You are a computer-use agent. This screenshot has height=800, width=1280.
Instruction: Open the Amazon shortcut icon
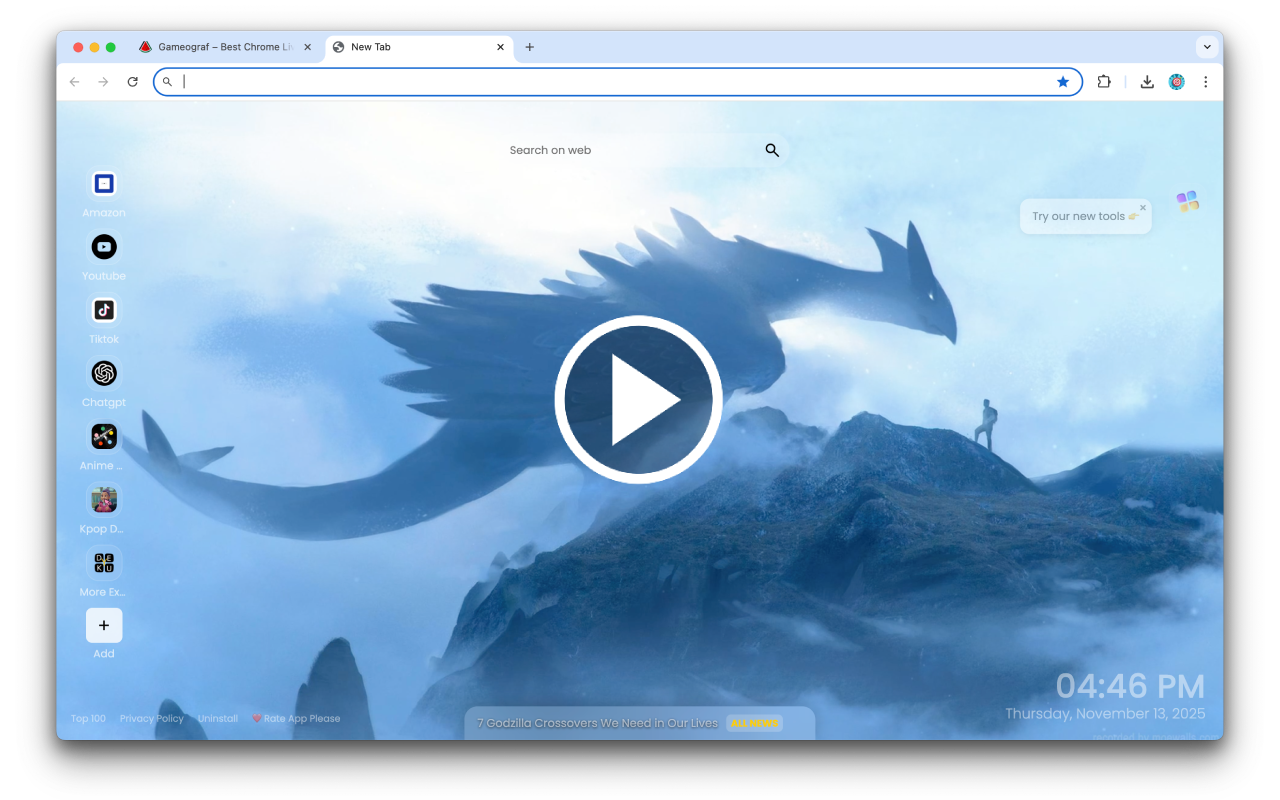pos(104,184)
